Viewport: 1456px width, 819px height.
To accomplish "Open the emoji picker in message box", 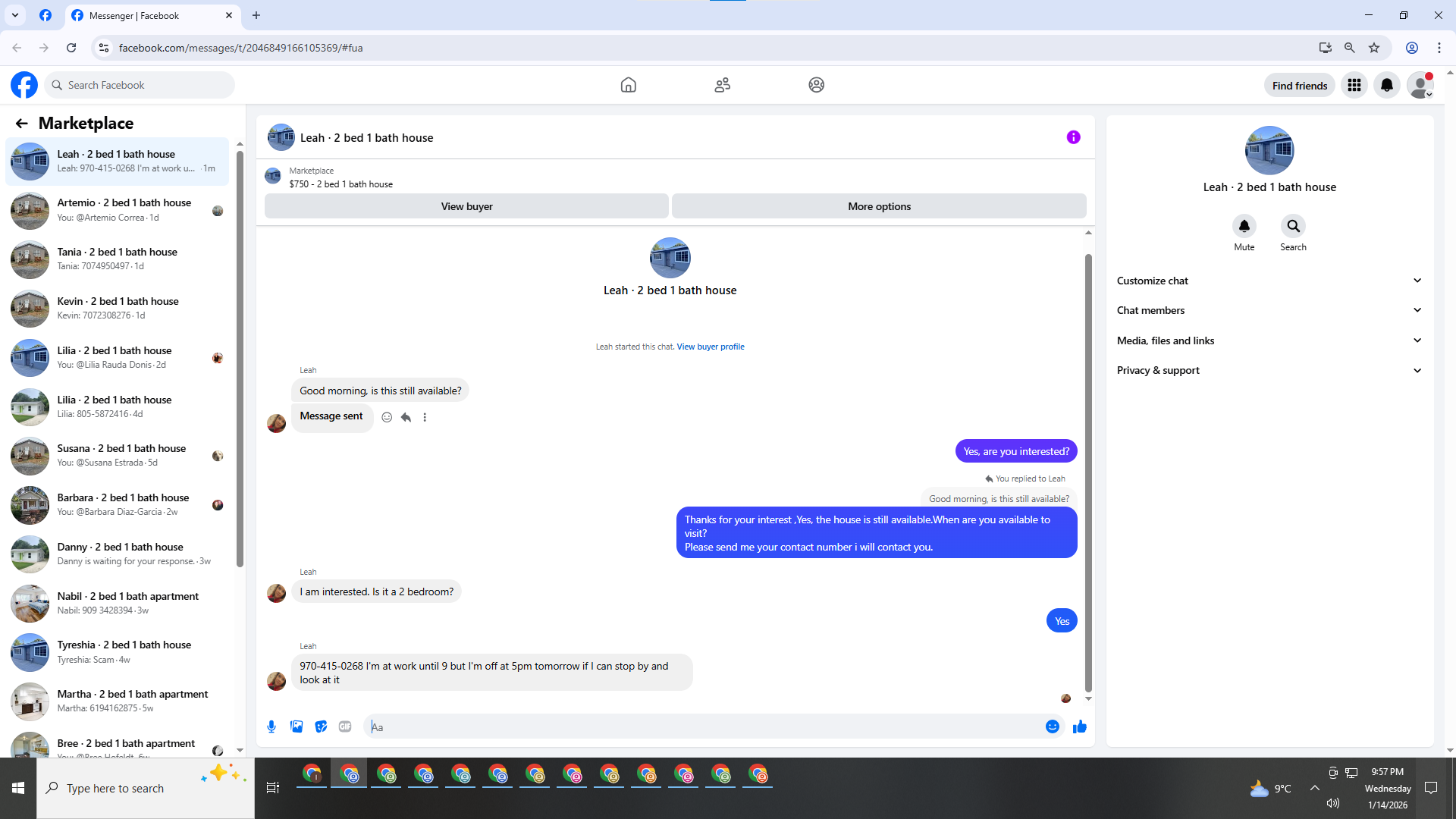I will click(1052, 726).
